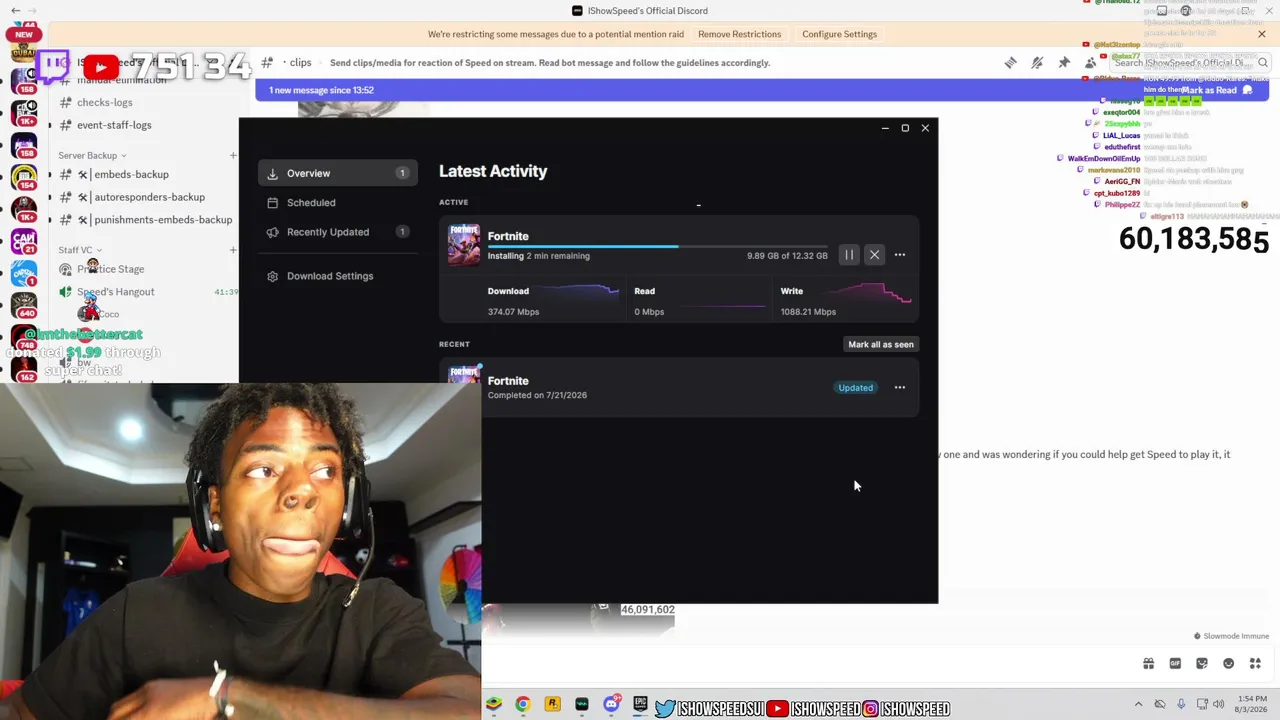Open the apps icon in Discord message bar
This screenshot has height=720, width=1280.
click(1255, 663)
